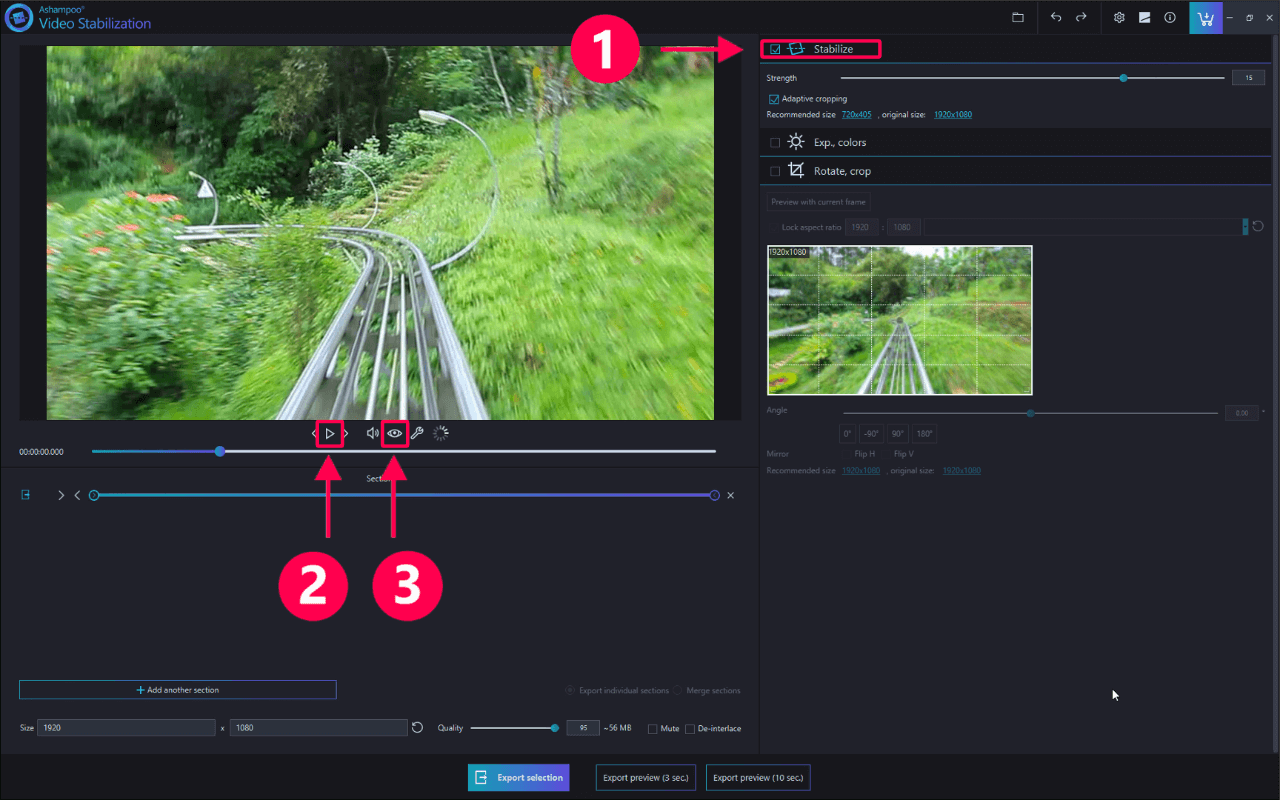Click the Undo arrow in the title bar
The height and width of the screenshot is (800, 1280).
click(1056, 17)
